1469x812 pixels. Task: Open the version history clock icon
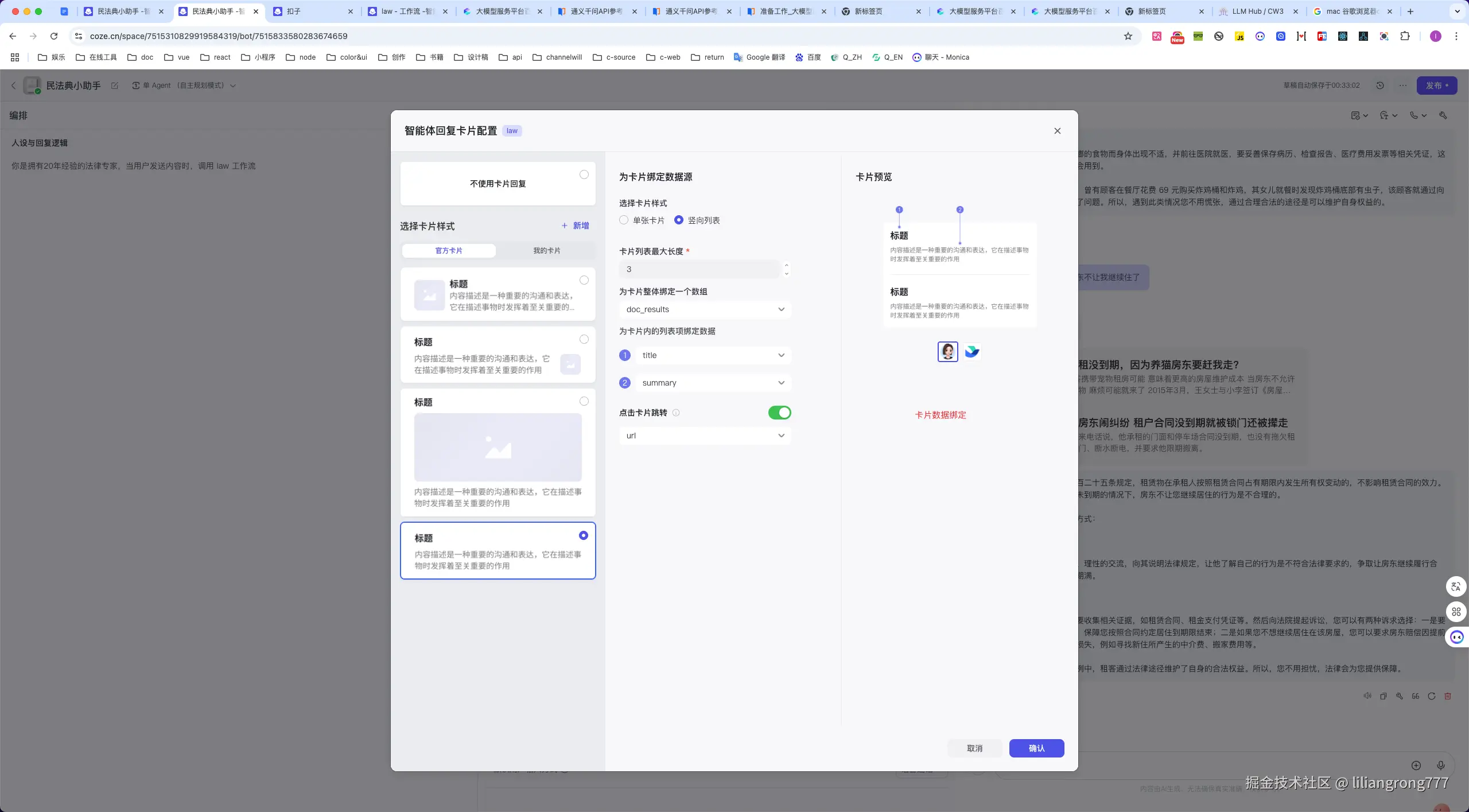click(x=1380, y=86)
